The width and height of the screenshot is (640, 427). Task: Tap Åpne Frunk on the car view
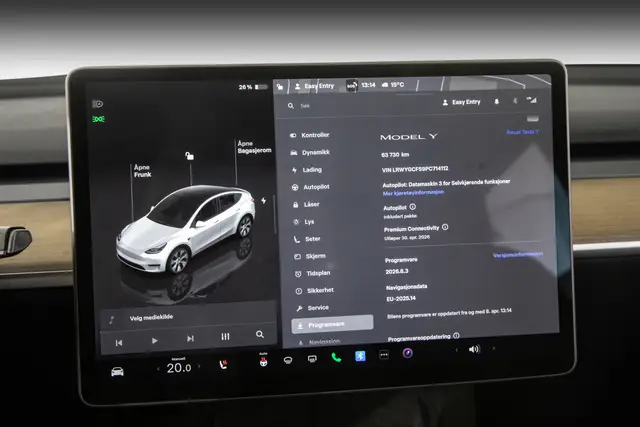(x=142, y=171)
